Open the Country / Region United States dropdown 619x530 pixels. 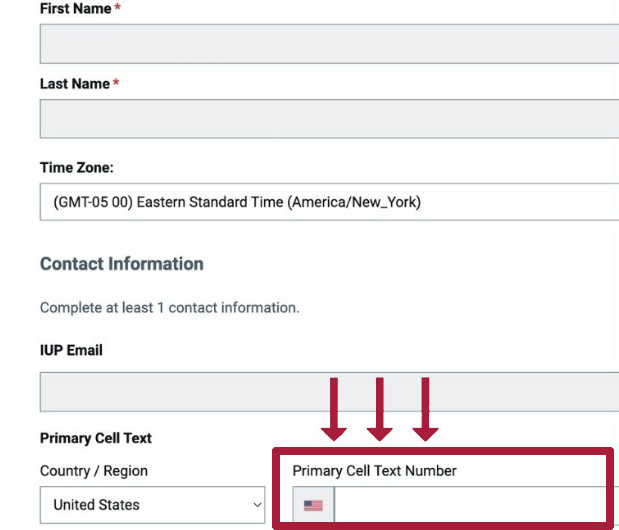(152, 505)
